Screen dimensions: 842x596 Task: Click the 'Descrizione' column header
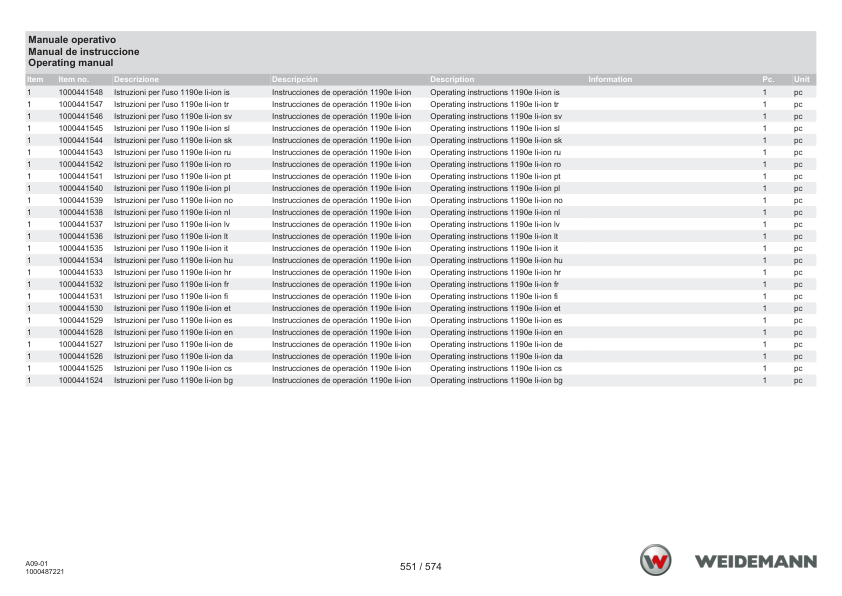click(136, 79)
